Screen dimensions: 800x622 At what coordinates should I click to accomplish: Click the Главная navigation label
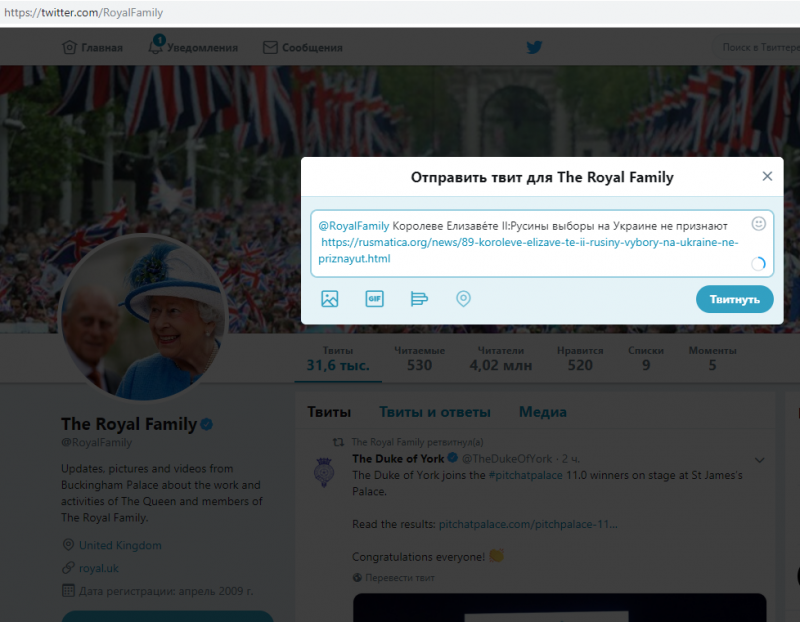(102, 47)
